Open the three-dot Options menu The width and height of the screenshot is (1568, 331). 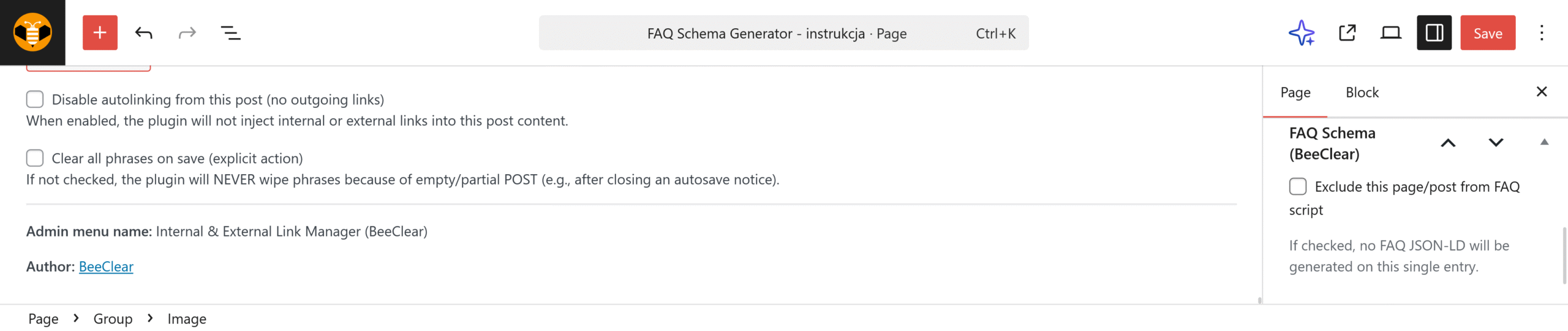pyautogui.click(x=1542, y=33)
